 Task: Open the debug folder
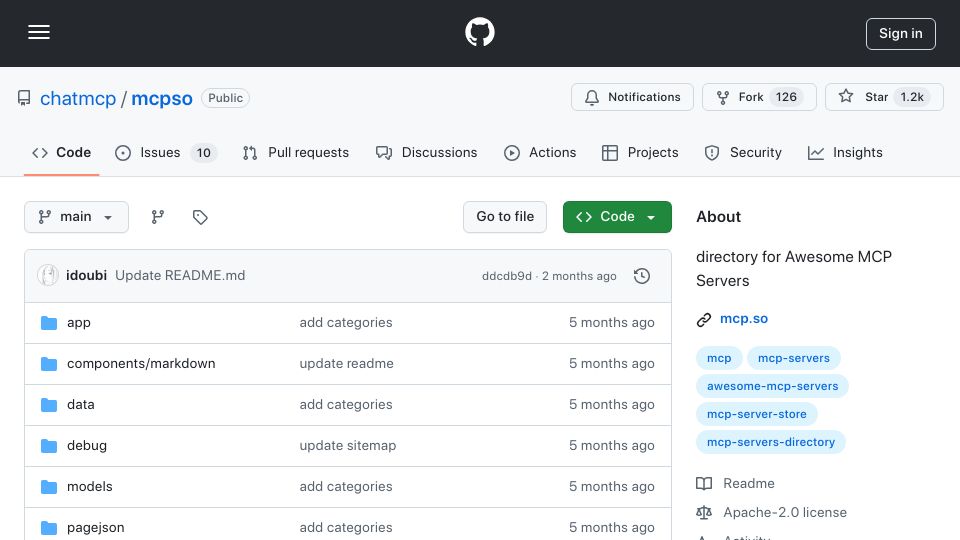tap(87, 446)
